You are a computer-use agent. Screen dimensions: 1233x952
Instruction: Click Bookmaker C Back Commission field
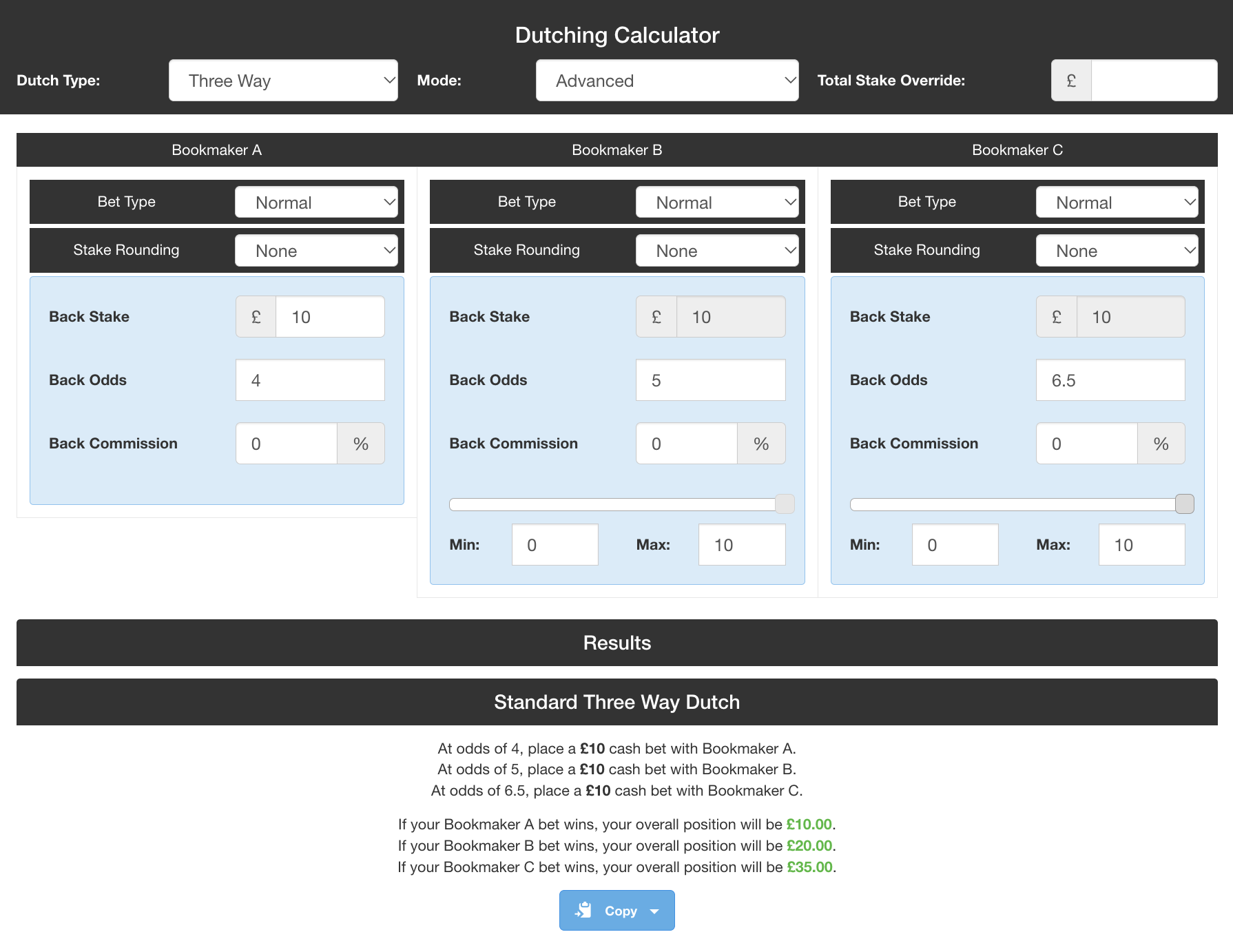1087,444
